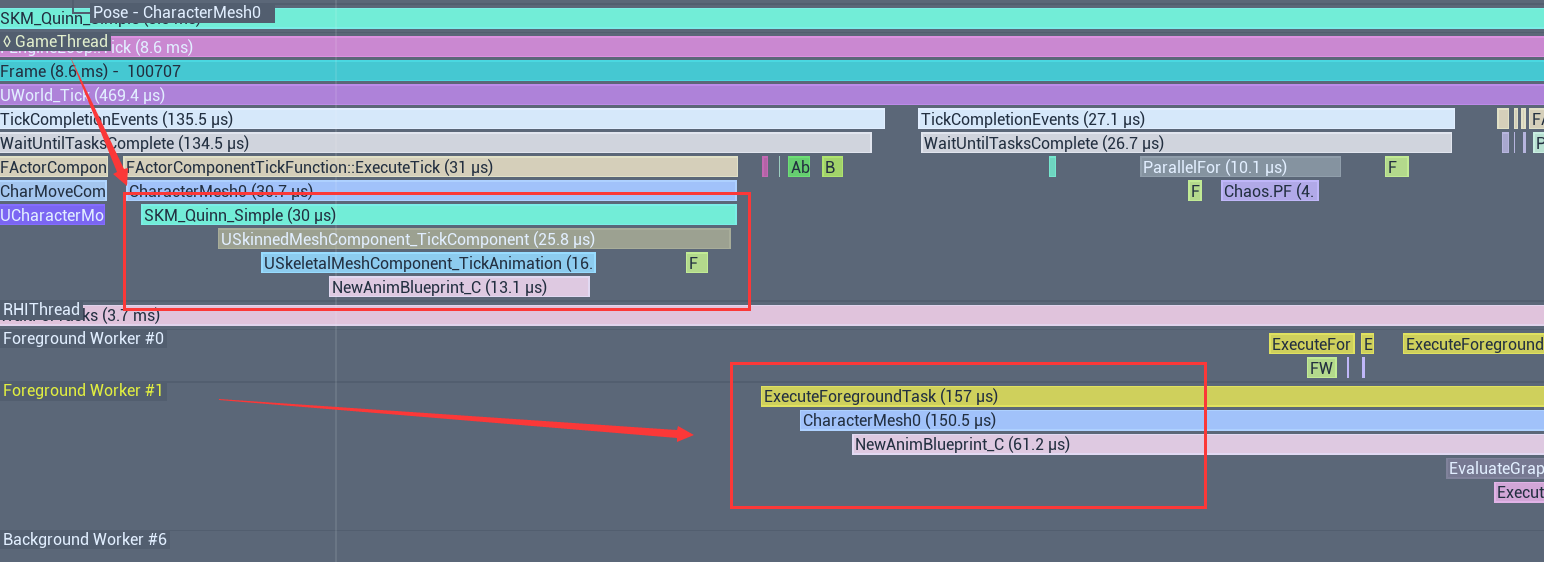Click the NewAnimBlueprint_C (13.1 µs) event
The height and width of the screenshot is (562, 1544).
(x=459, y=287)
